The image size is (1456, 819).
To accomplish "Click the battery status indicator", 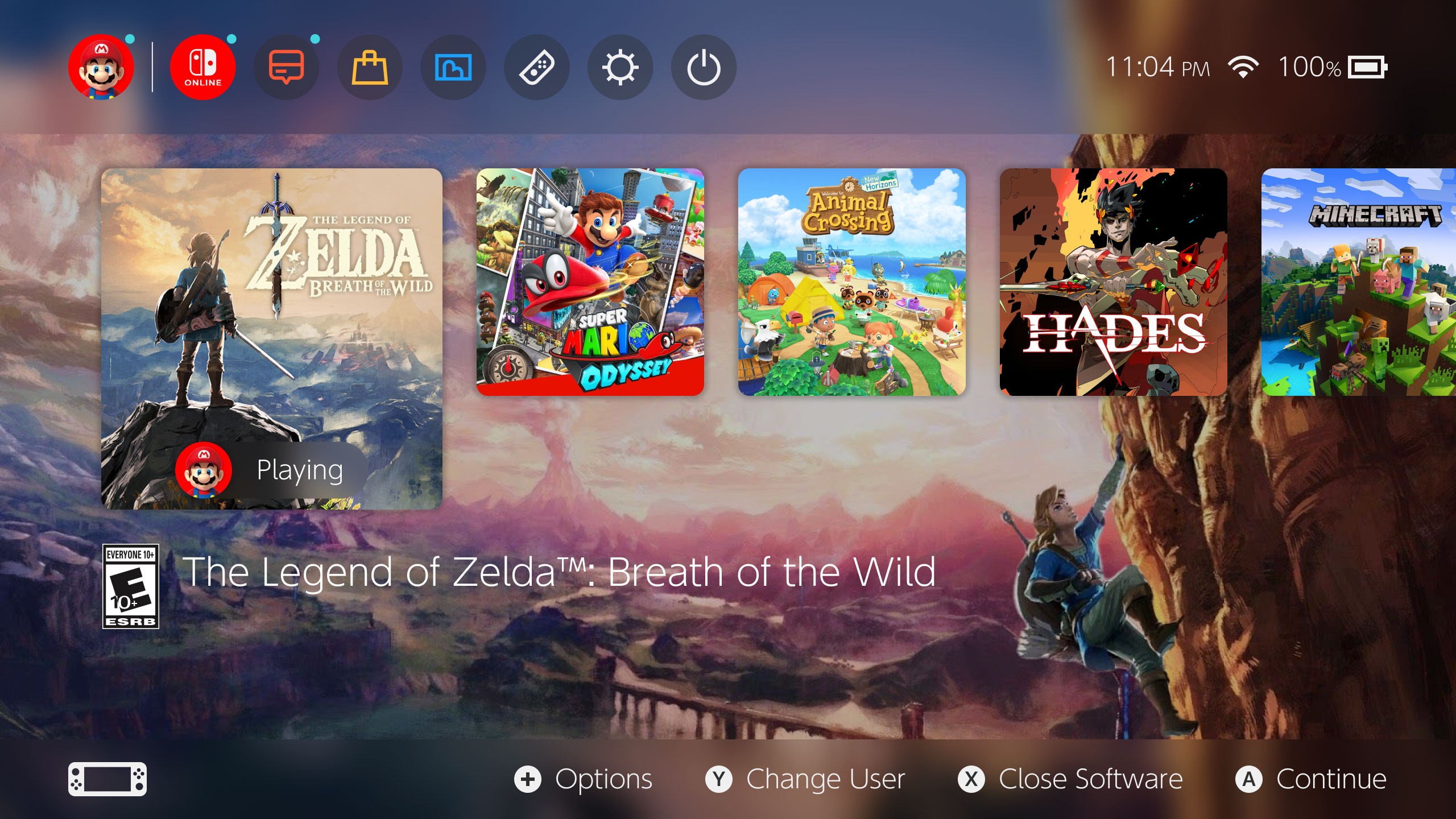I will click(1333, 67).
